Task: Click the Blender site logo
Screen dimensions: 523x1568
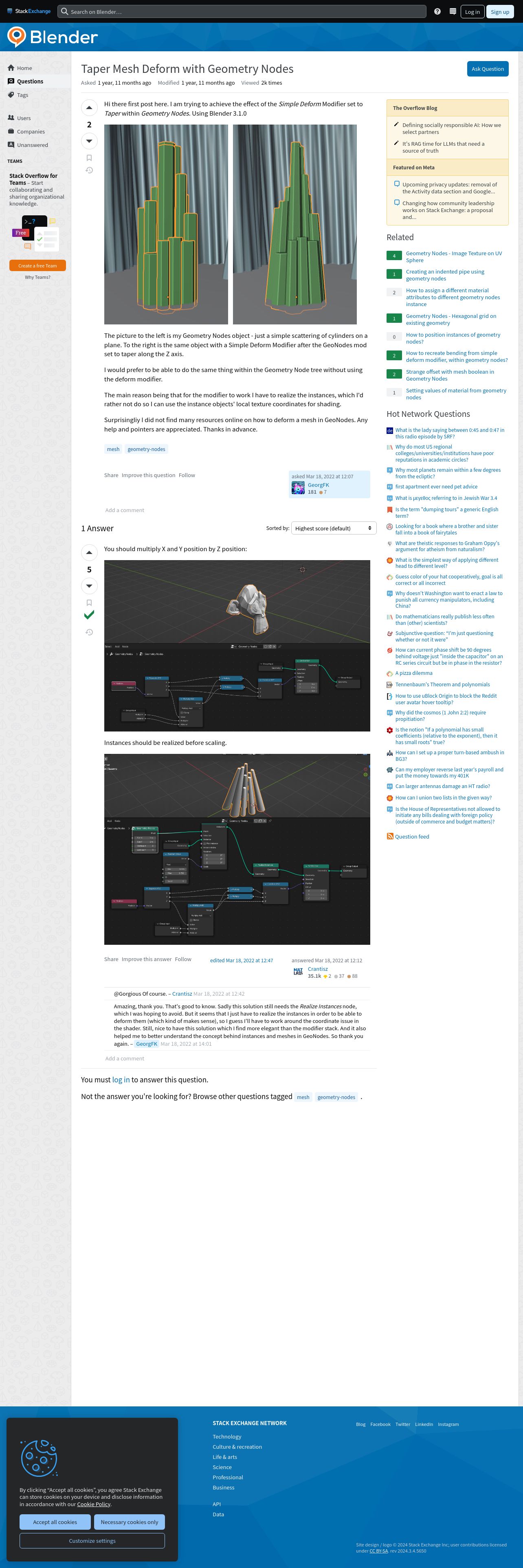Action: [x=53, y=37]
